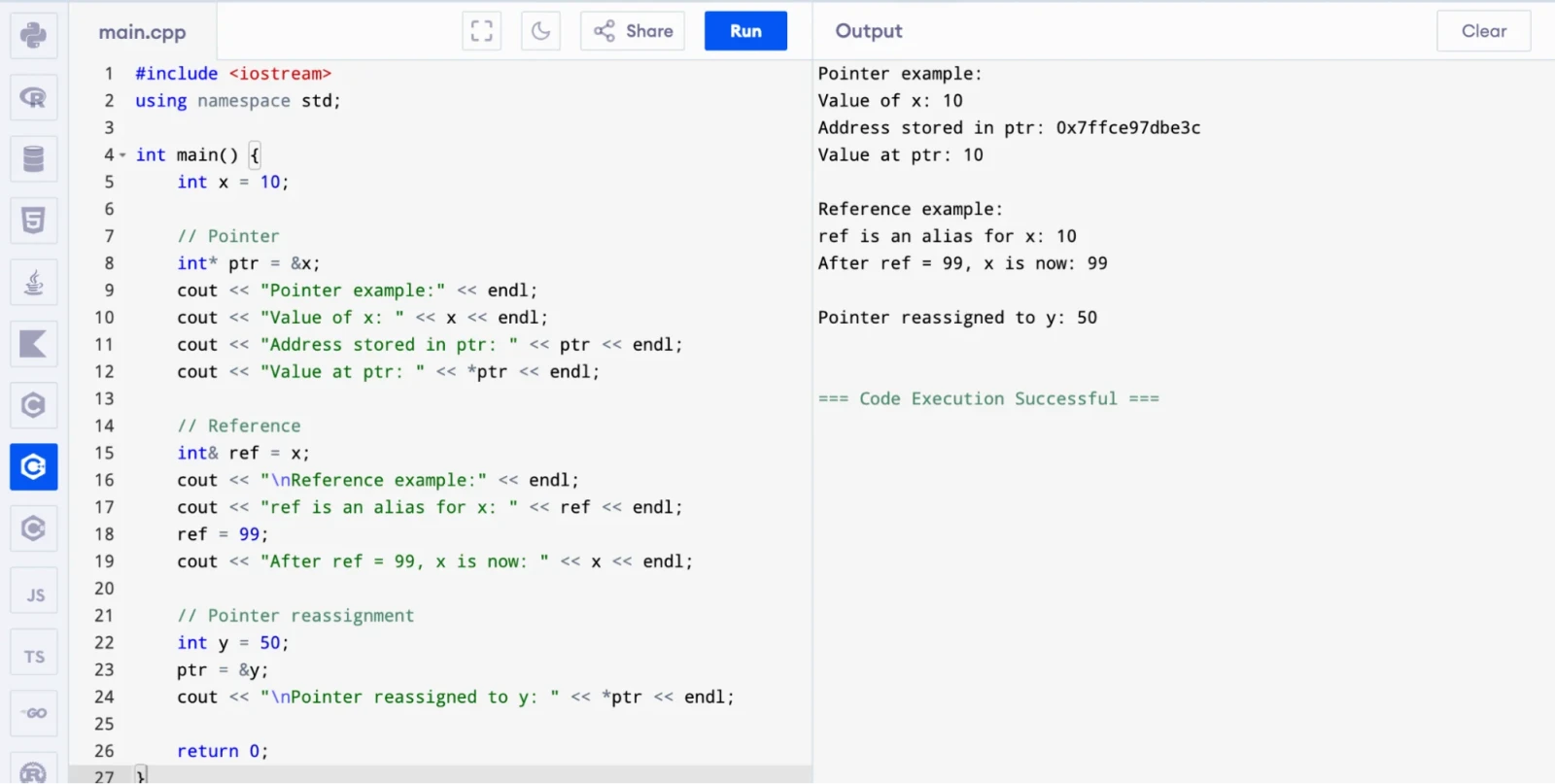Viewport: 1555px width, 784px height.
Task: Click the cout "\nReference example:" code line
Action: point(378,480)
